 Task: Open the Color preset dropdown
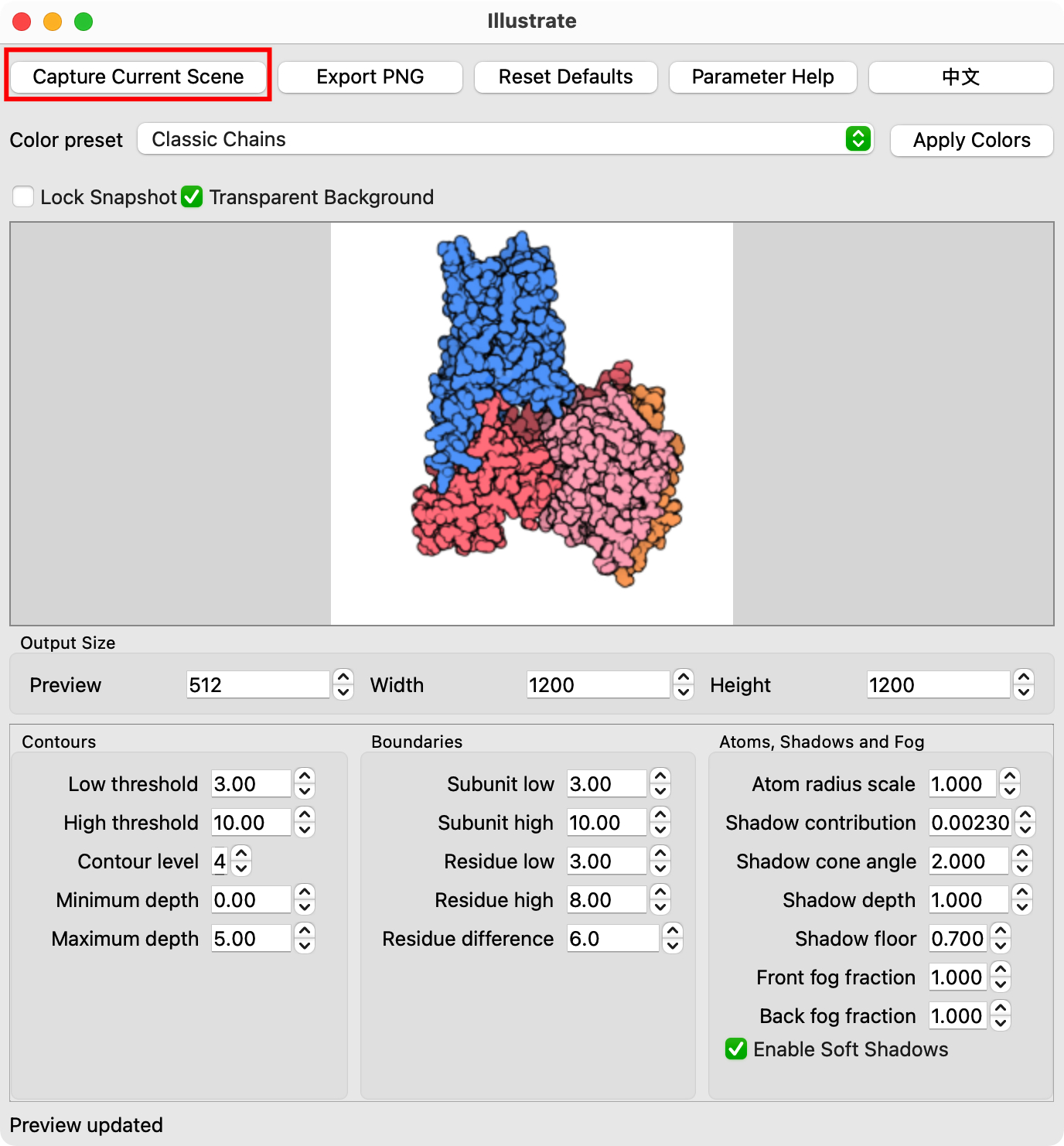(x=506, y=139)
